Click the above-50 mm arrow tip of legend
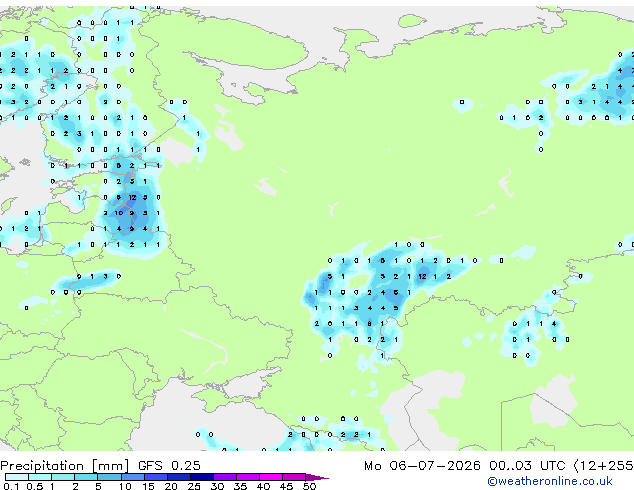Image resolution: width=634 pixels, height=490 pixels. (317, 478)
